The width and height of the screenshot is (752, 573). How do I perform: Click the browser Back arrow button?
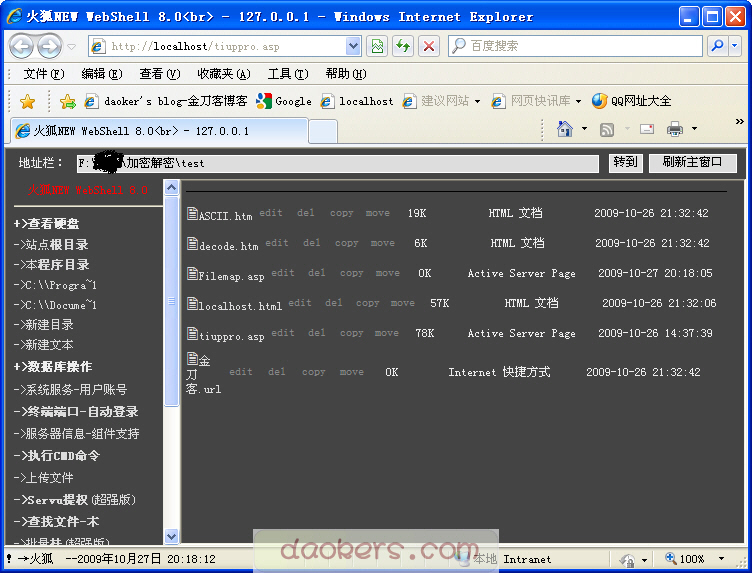[22, 47]
